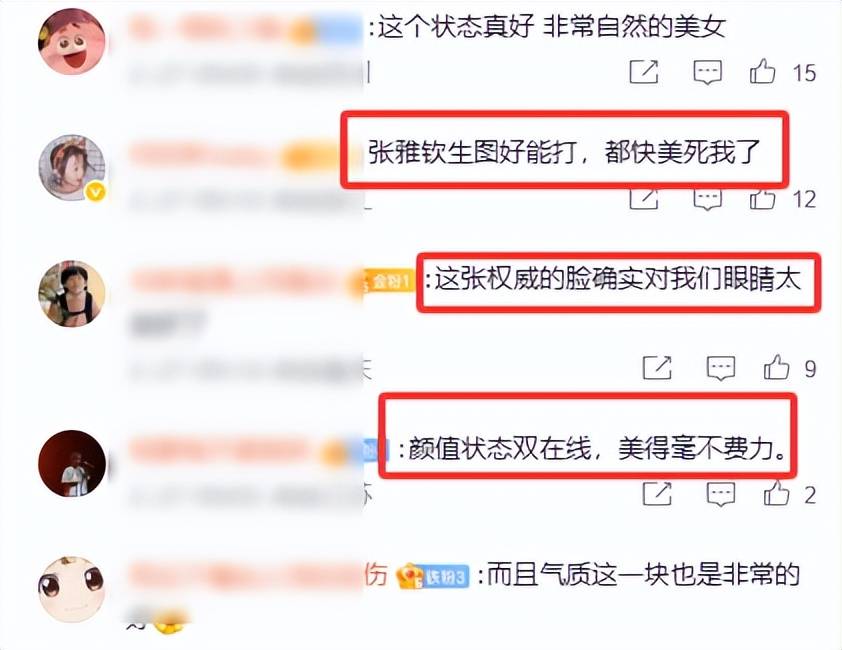Share the comment about 非常自然的美女
Screen dimensions: 842x650
[x=643, y=72]
